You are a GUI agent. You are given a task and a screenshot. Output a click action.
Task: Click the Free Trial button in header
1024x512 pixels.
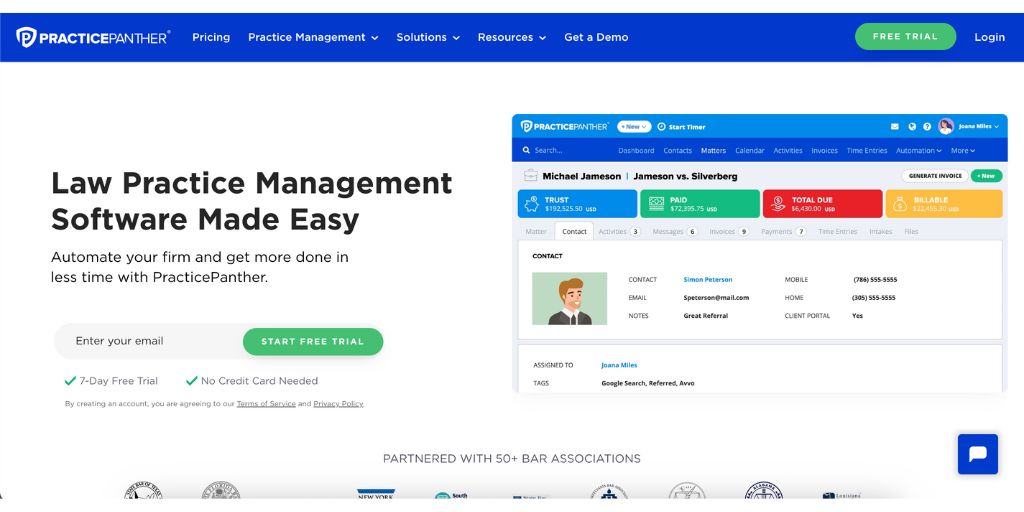point(905,37)
